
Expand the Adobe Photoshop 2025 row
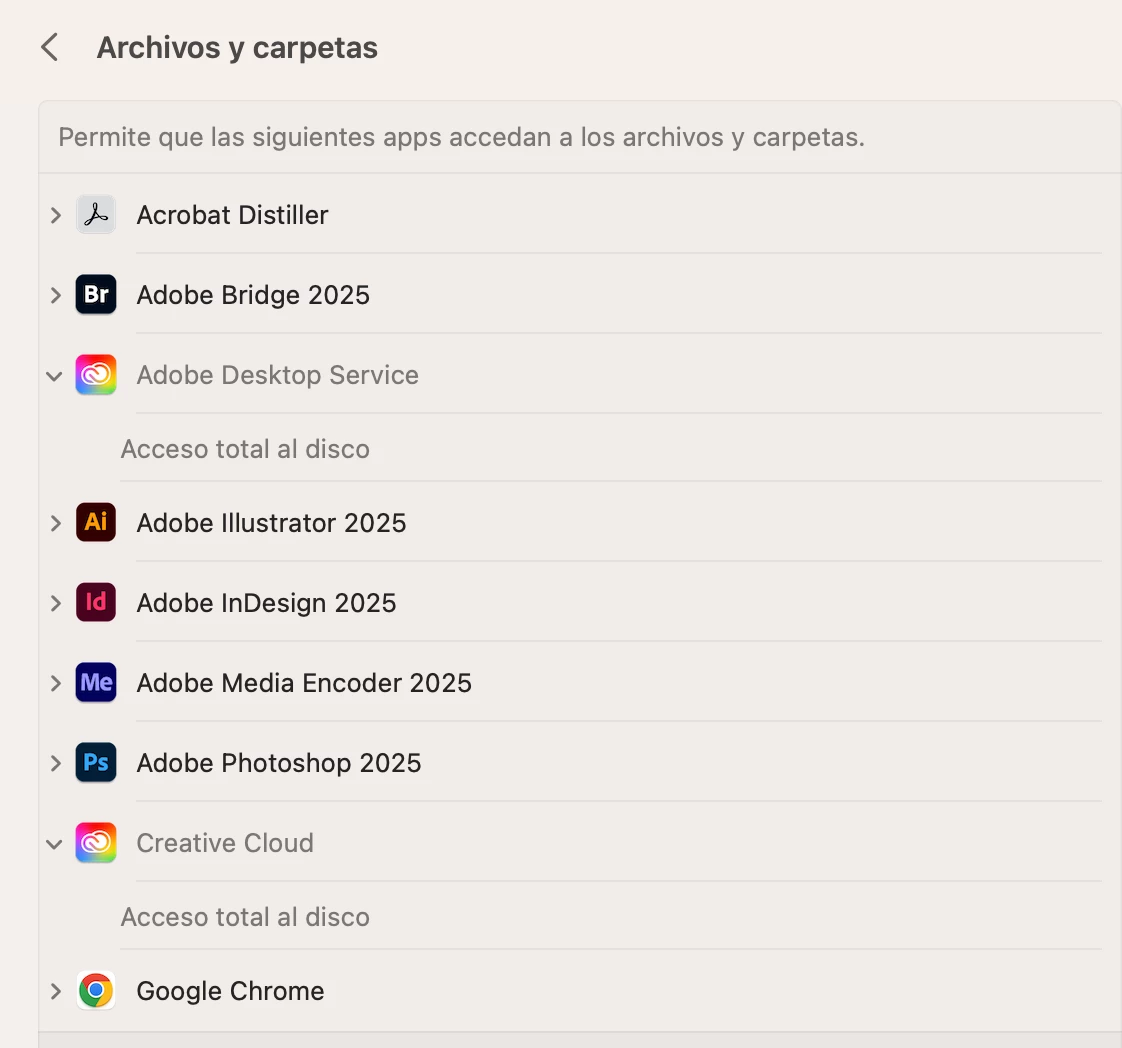click(x=55, y=763)
